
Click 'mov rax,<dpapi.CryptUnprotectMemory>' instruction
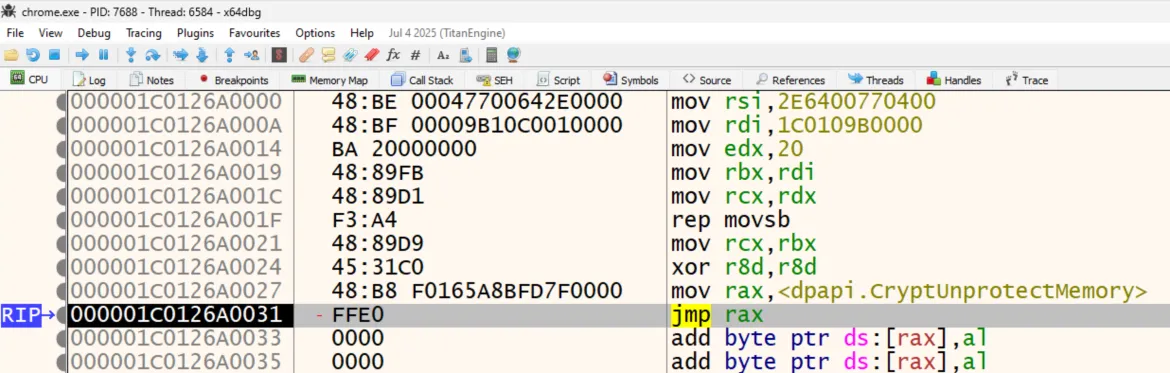click(909, 292)
